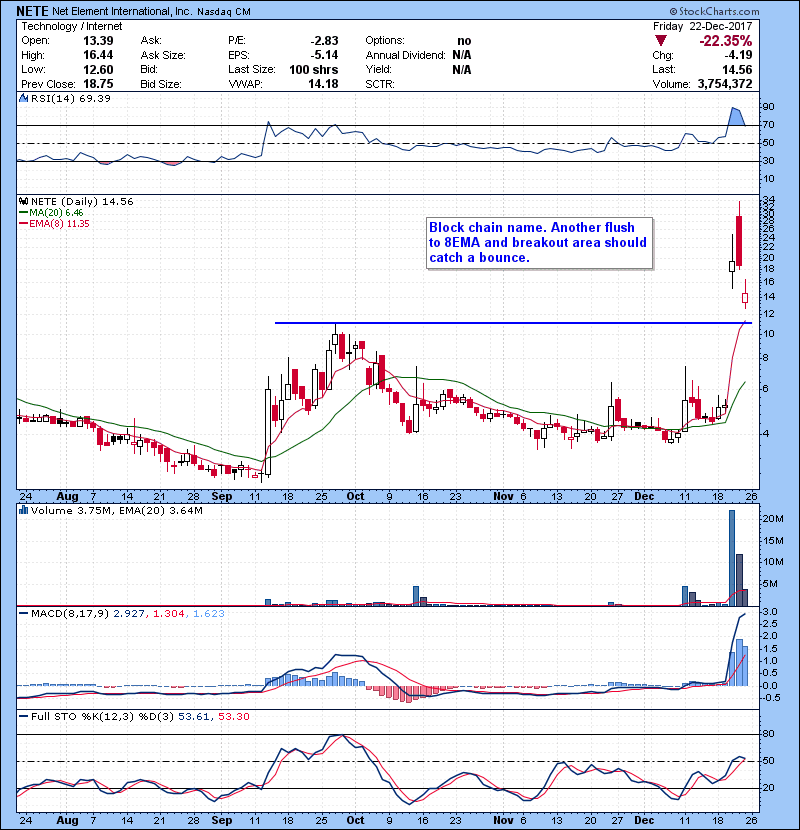
Task: Click the MACD histogram value 1.623
Action: point(209,614)
